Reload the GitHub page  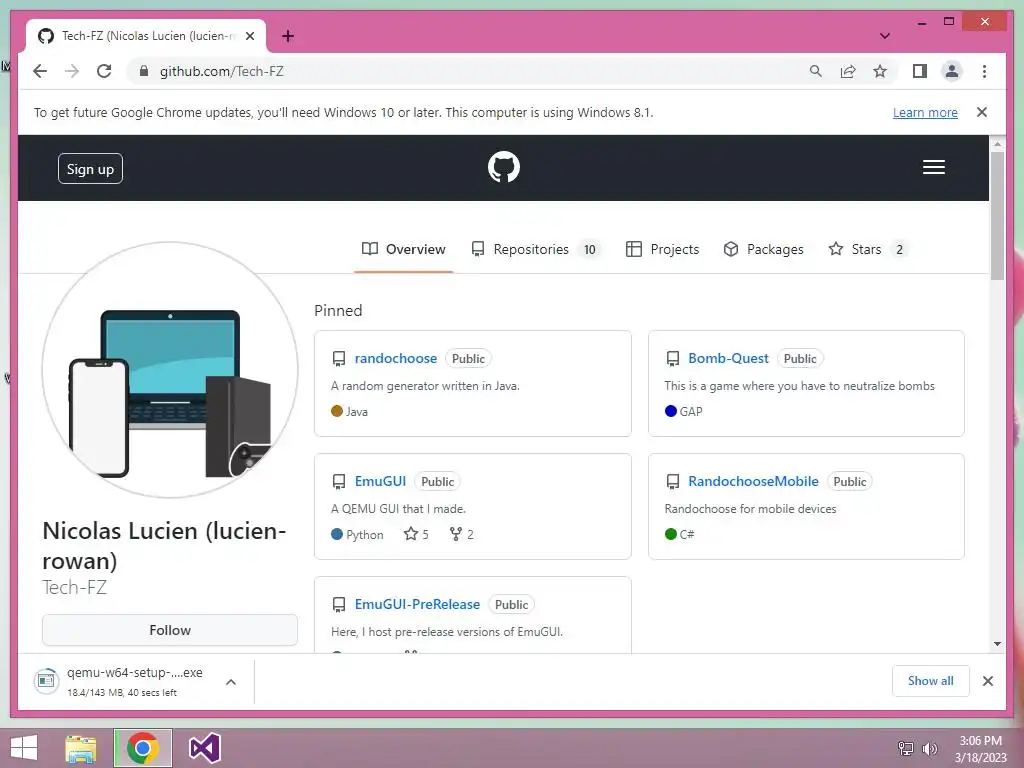[104, 71]
